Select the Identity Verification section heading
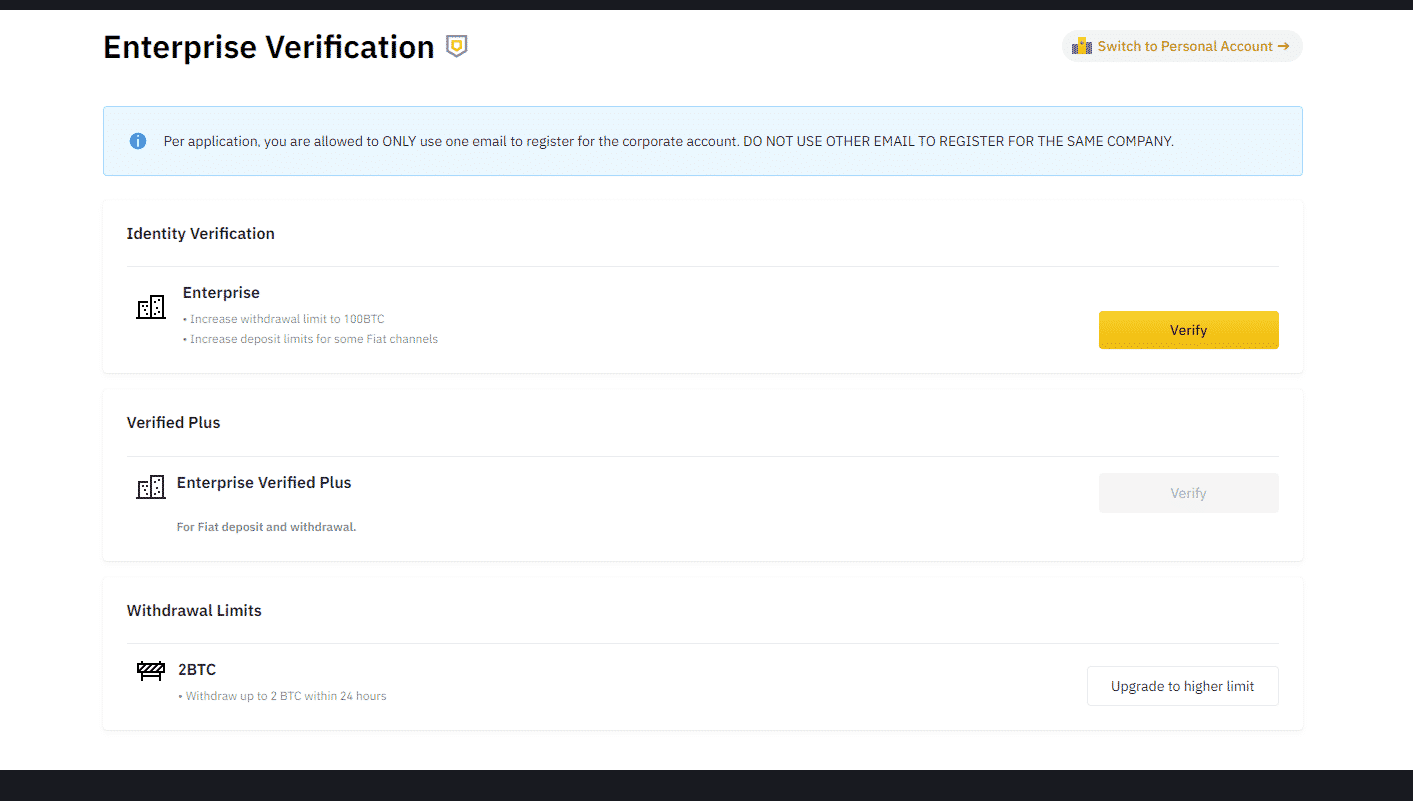The image size is (1413, 801). point(200,233)
